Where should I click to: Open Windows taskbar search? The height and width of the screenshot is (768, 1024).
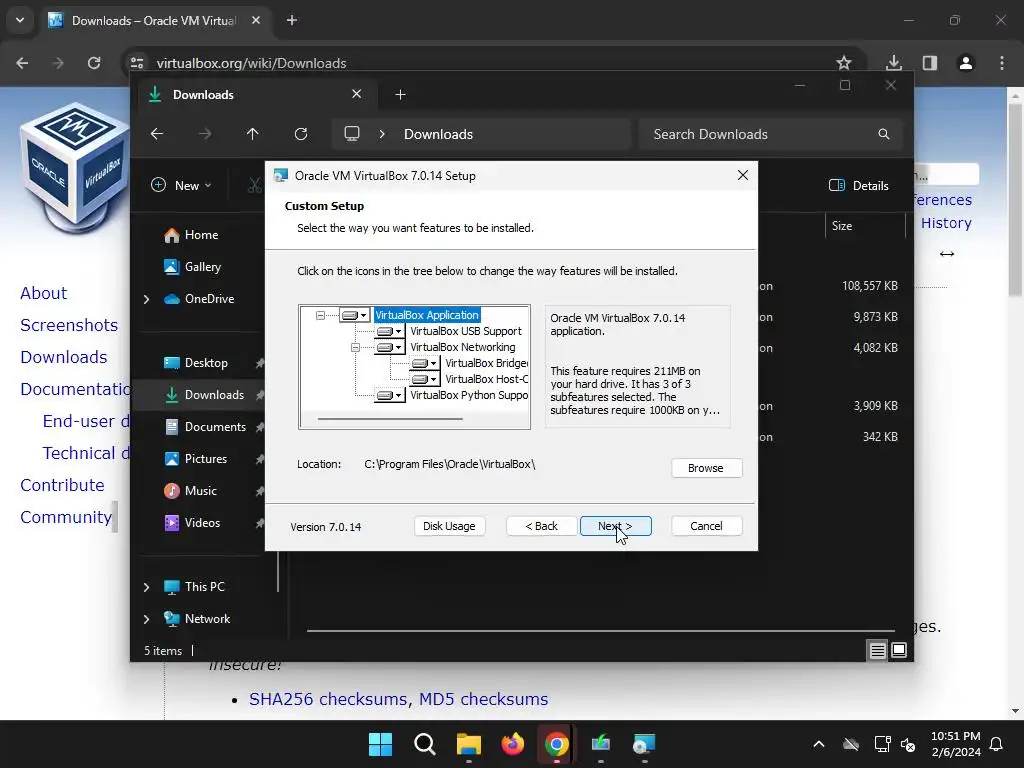pyautogui.click(x=424, y=744)
